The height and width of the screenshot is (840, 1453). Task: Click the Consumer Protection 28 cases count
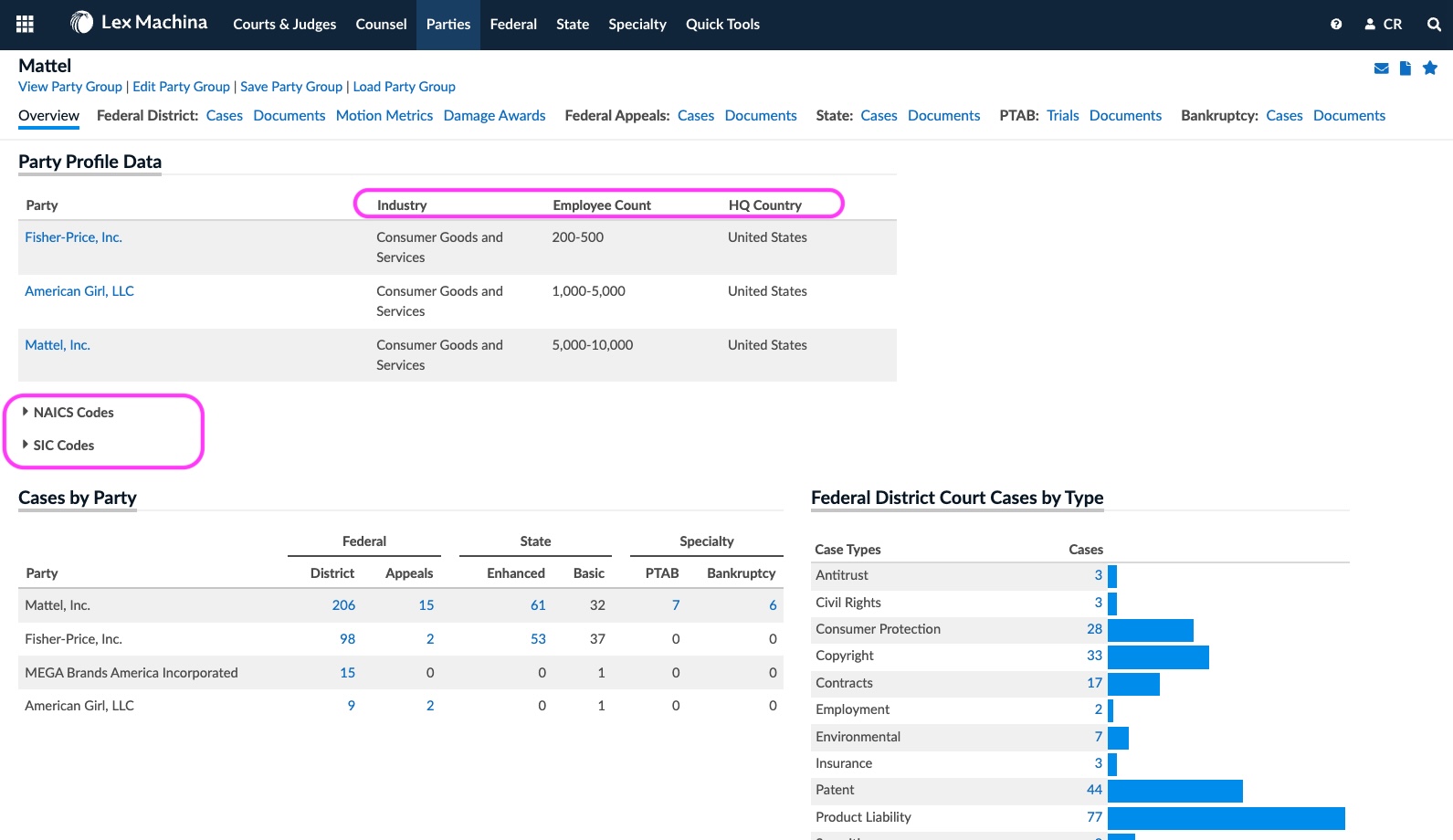click(x=1094, y=629)
